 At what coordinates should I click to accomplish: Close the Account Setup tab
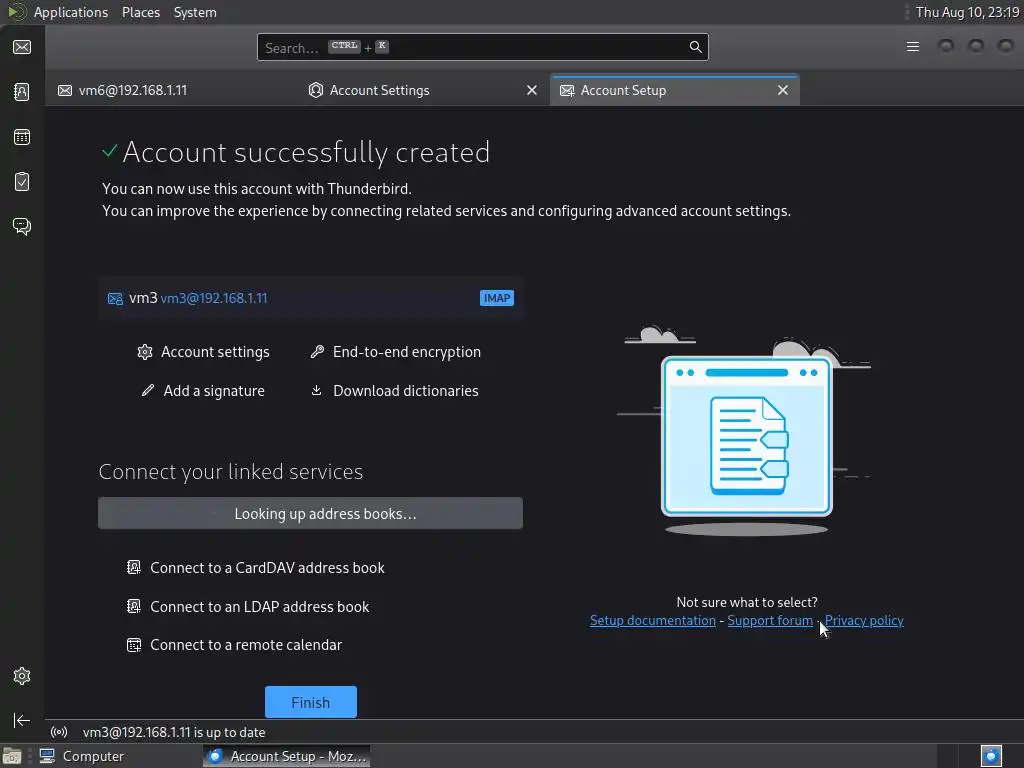(x=782, y=90)
